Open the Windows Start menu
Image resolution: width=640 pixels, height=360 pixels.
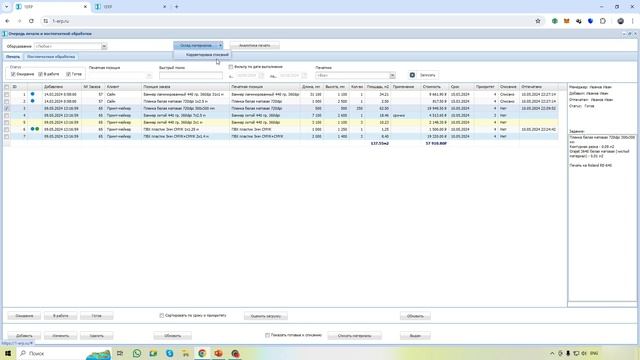tap(8, 353)
